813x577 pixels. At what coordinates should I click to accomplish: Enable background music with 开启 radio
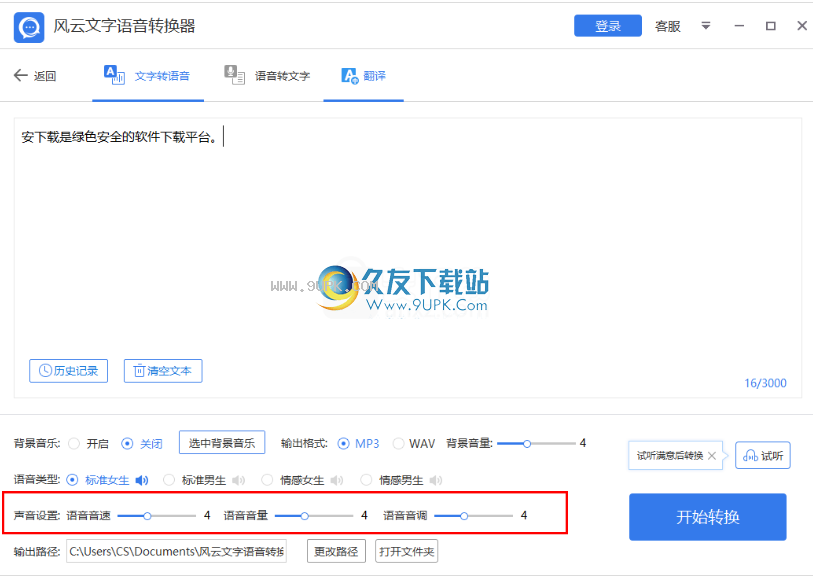pyautogui.click(x=74, y=444)
